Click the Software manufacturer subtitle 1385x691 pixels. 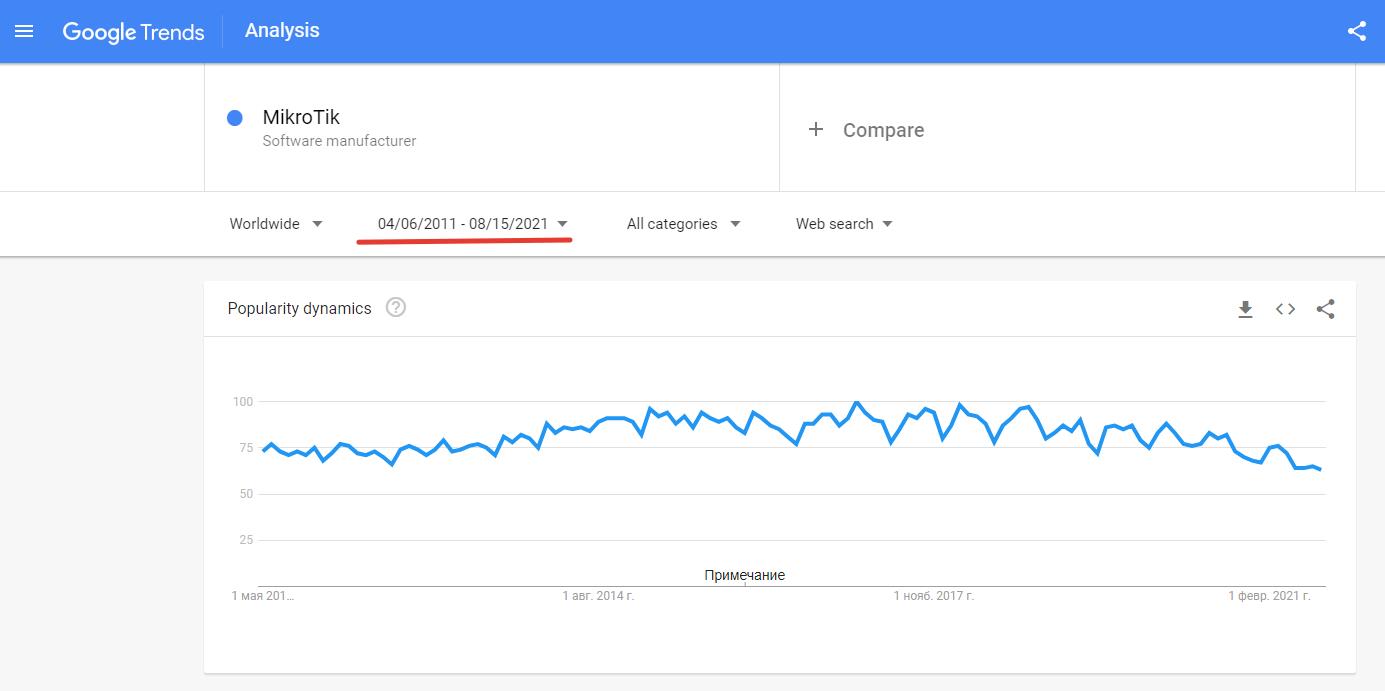(x=339, y=141)
